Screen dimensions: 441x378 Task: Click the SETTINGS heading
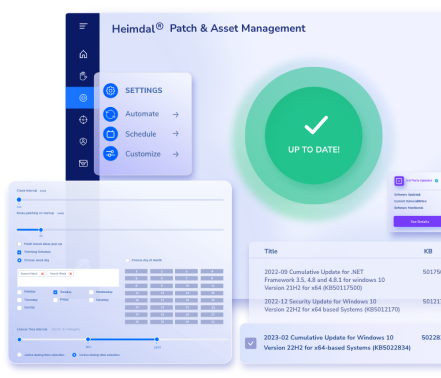pos(144,90)
